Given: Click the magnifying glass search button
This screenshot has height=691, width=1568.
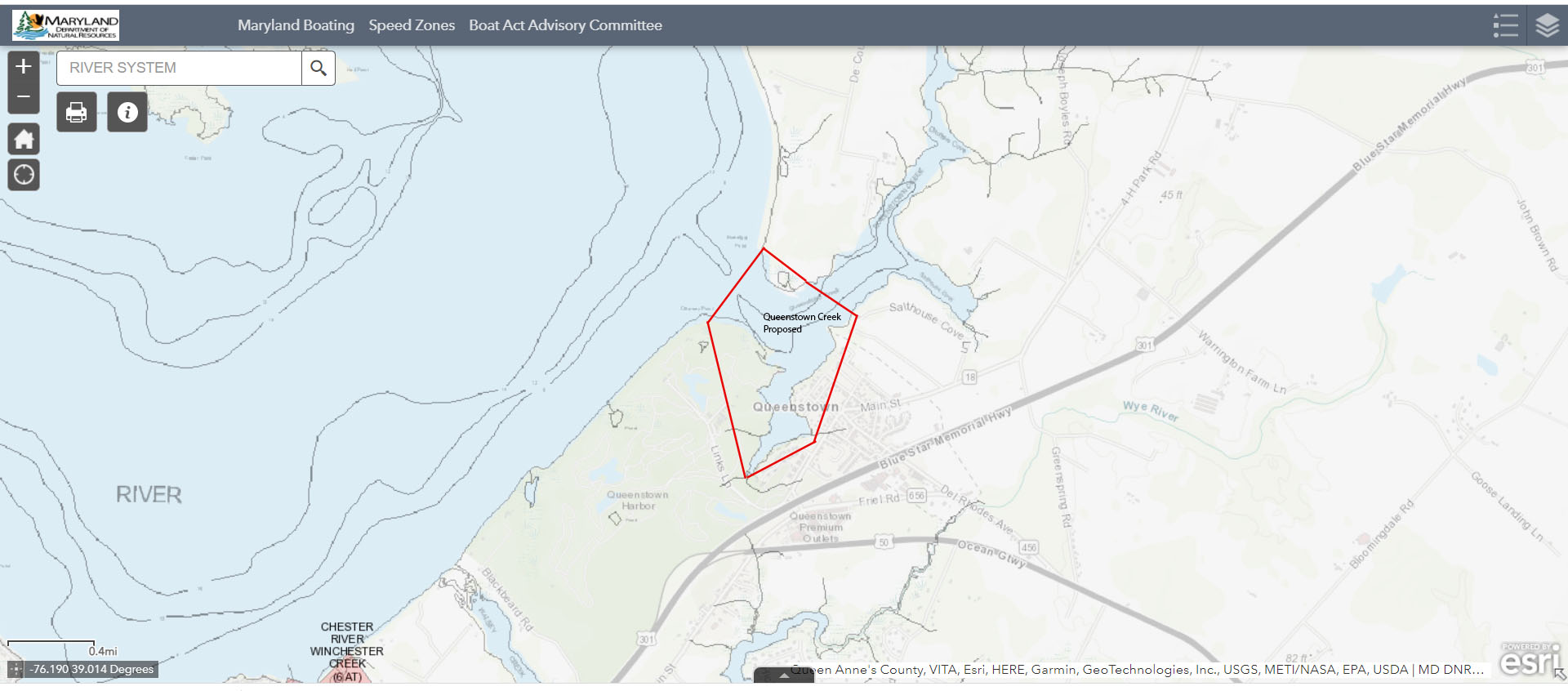Looking at the screenshot, I should [318, 68].
